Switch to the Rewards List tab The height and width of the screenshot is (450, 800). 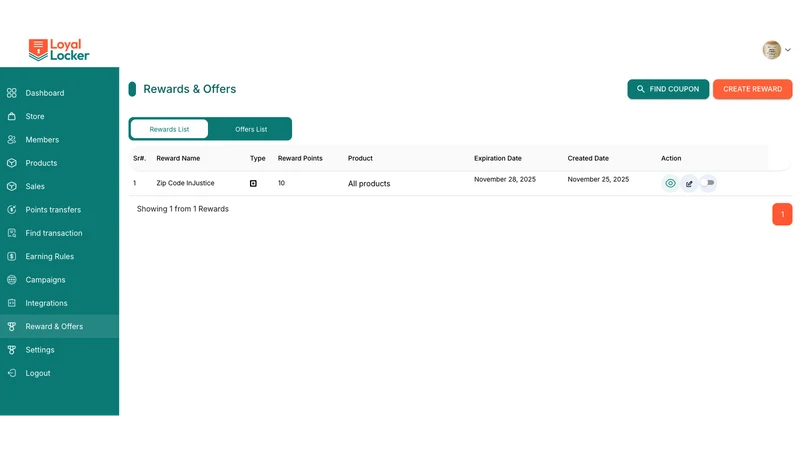coord(169,129)
